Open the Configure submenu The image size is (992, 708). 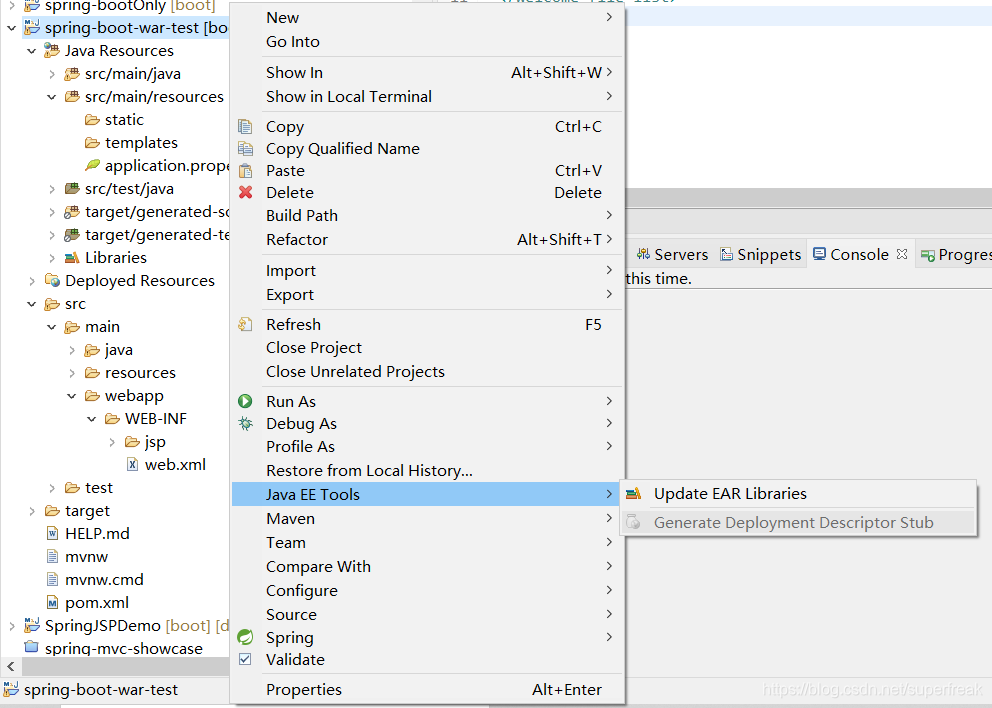point(427,591)
